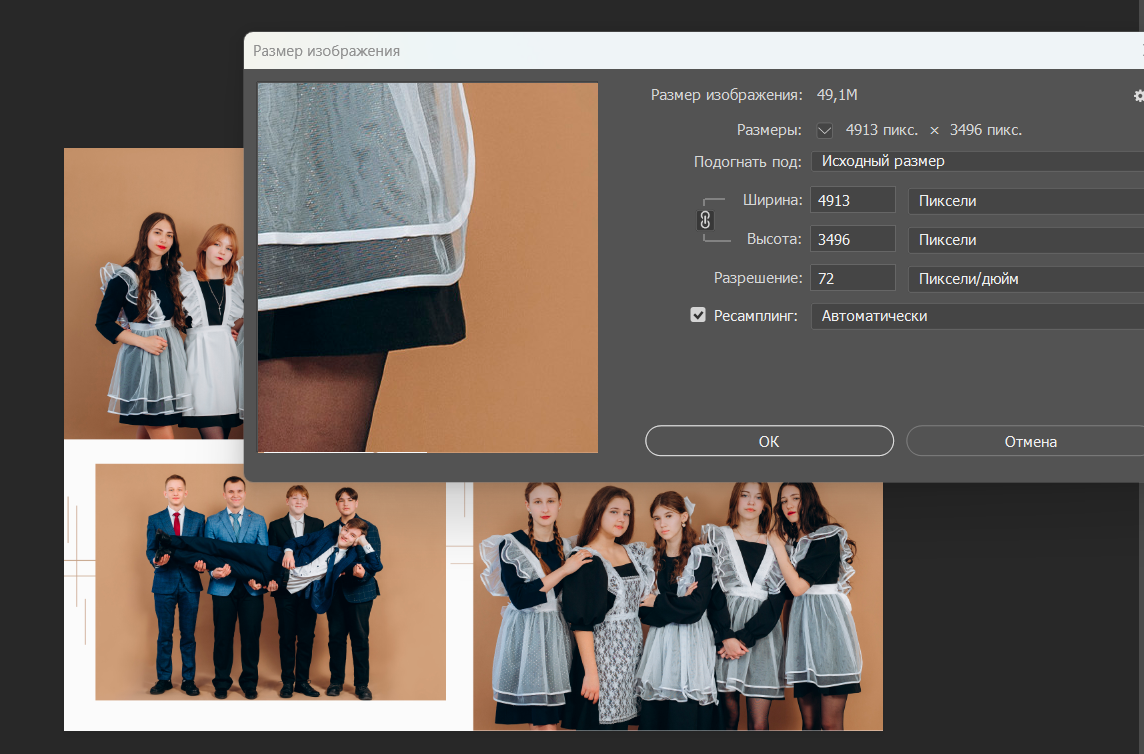The image size is (1144, 754).
Task: Uncheck the Ресамплинг checkbox
Action: (x=698, y=315)
